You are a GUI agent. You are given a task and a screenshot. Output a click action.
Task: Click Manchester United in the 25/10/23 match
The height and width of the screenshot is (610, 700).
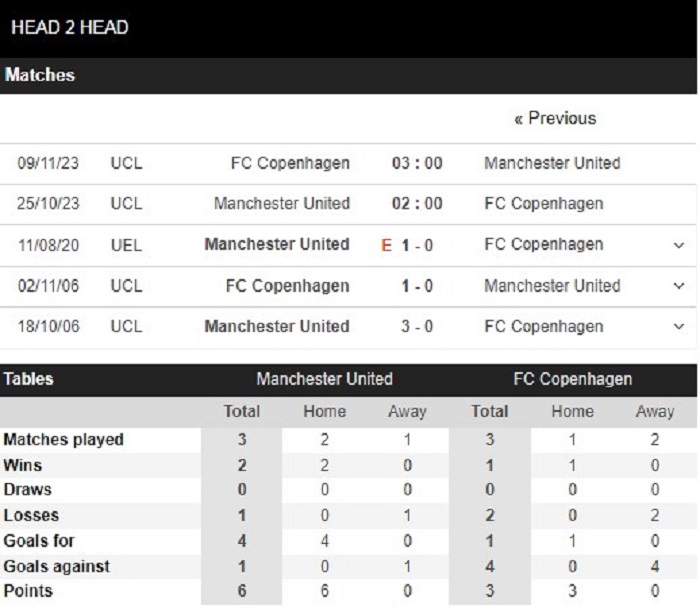tap(282, 204)
